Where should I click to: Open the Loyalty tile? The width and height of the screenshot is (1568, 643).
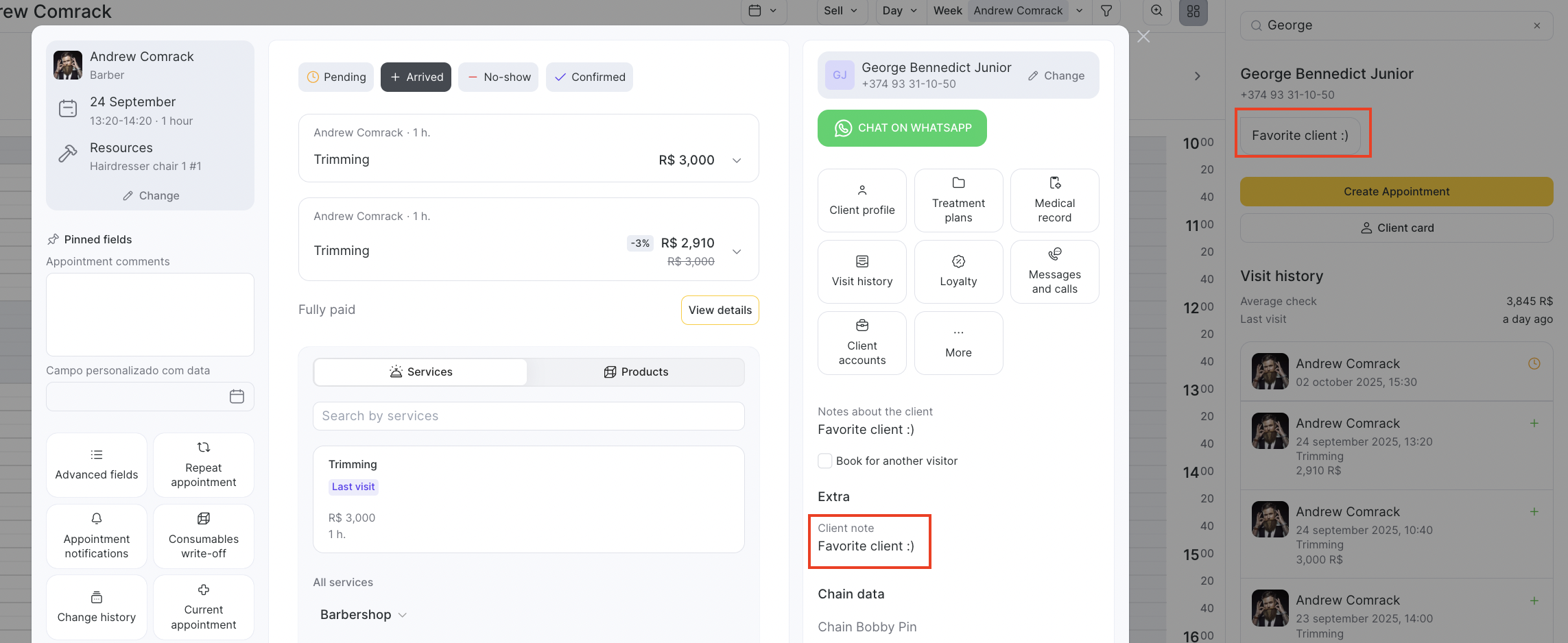point(958,271)
